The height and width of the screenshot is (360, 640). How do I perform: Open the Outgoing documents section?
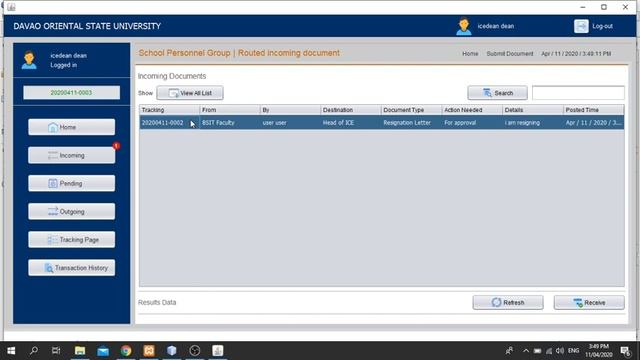(x=71, y=211)
